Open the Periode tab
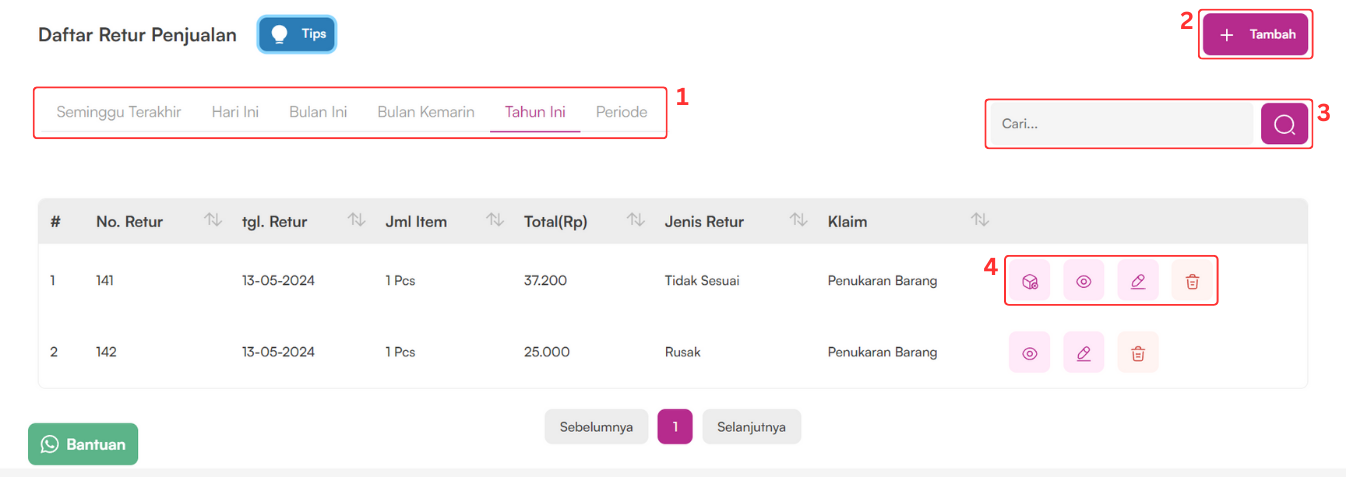Screen dimensions: 1346x478 621,112
